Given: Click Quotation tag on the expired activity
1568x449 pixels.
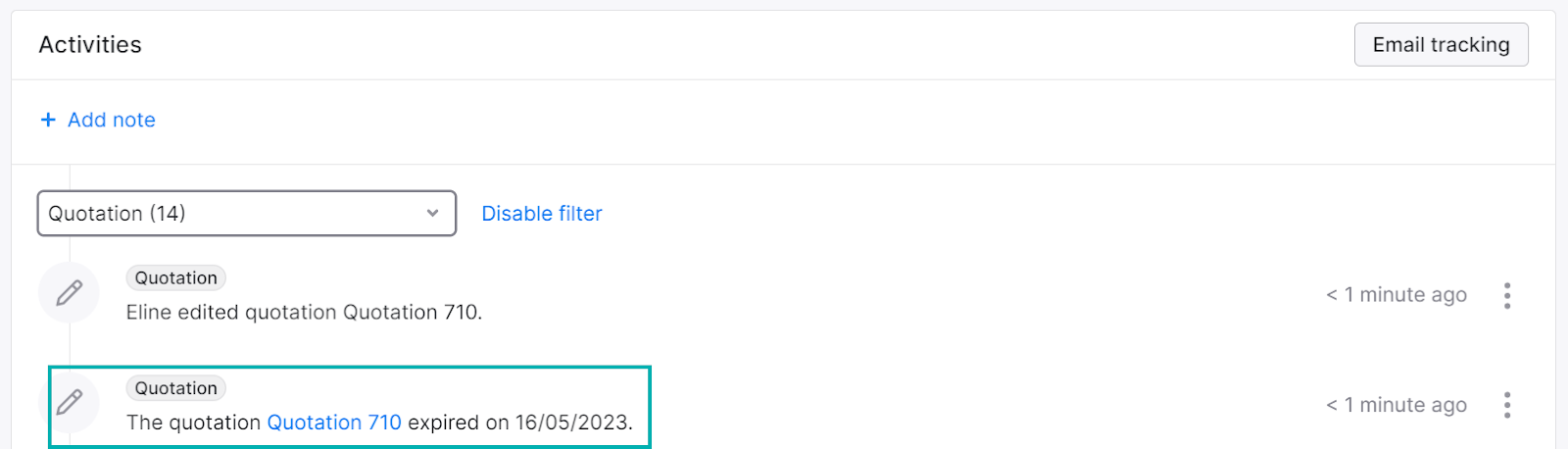Looking at the screenshot, I should pyautogui.click(x=176, y=388).
